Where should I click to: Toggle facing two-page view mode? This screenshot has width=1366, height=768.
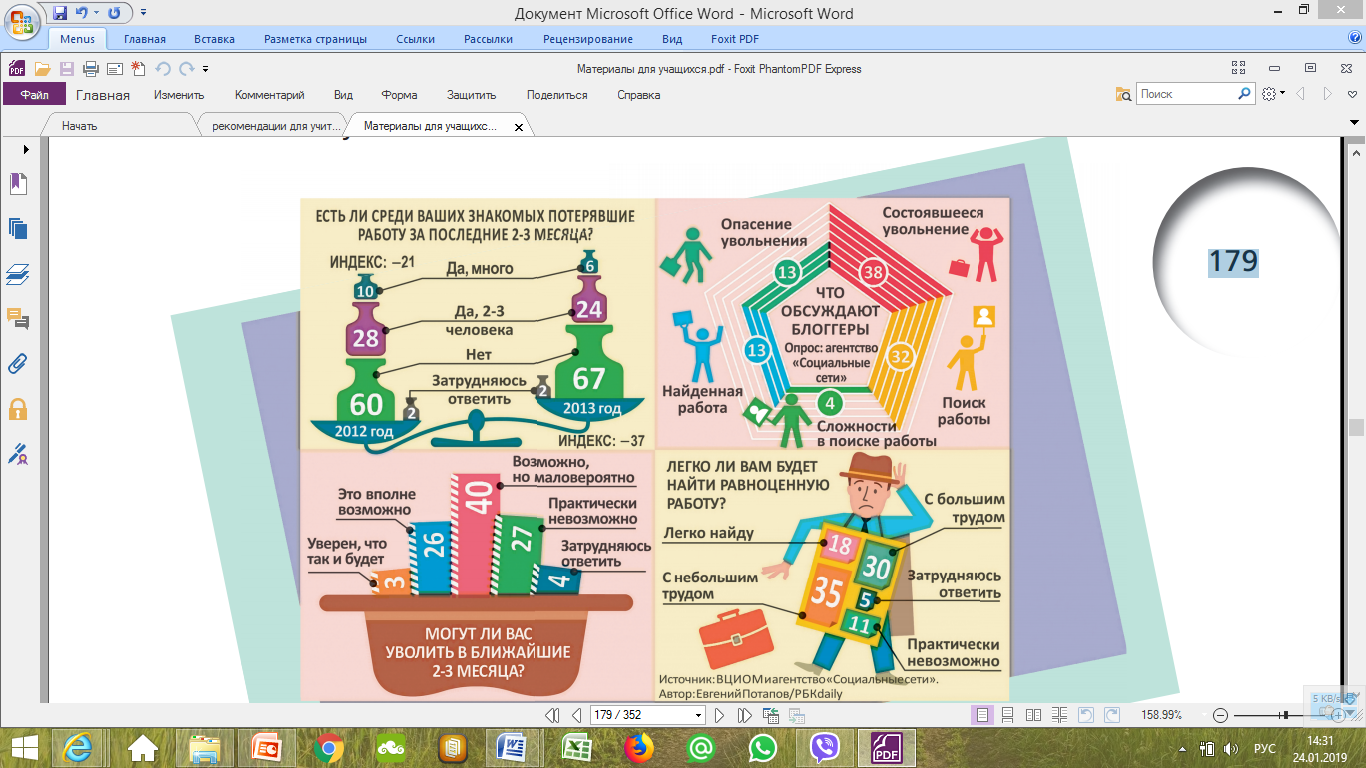tap(1033, 715)
